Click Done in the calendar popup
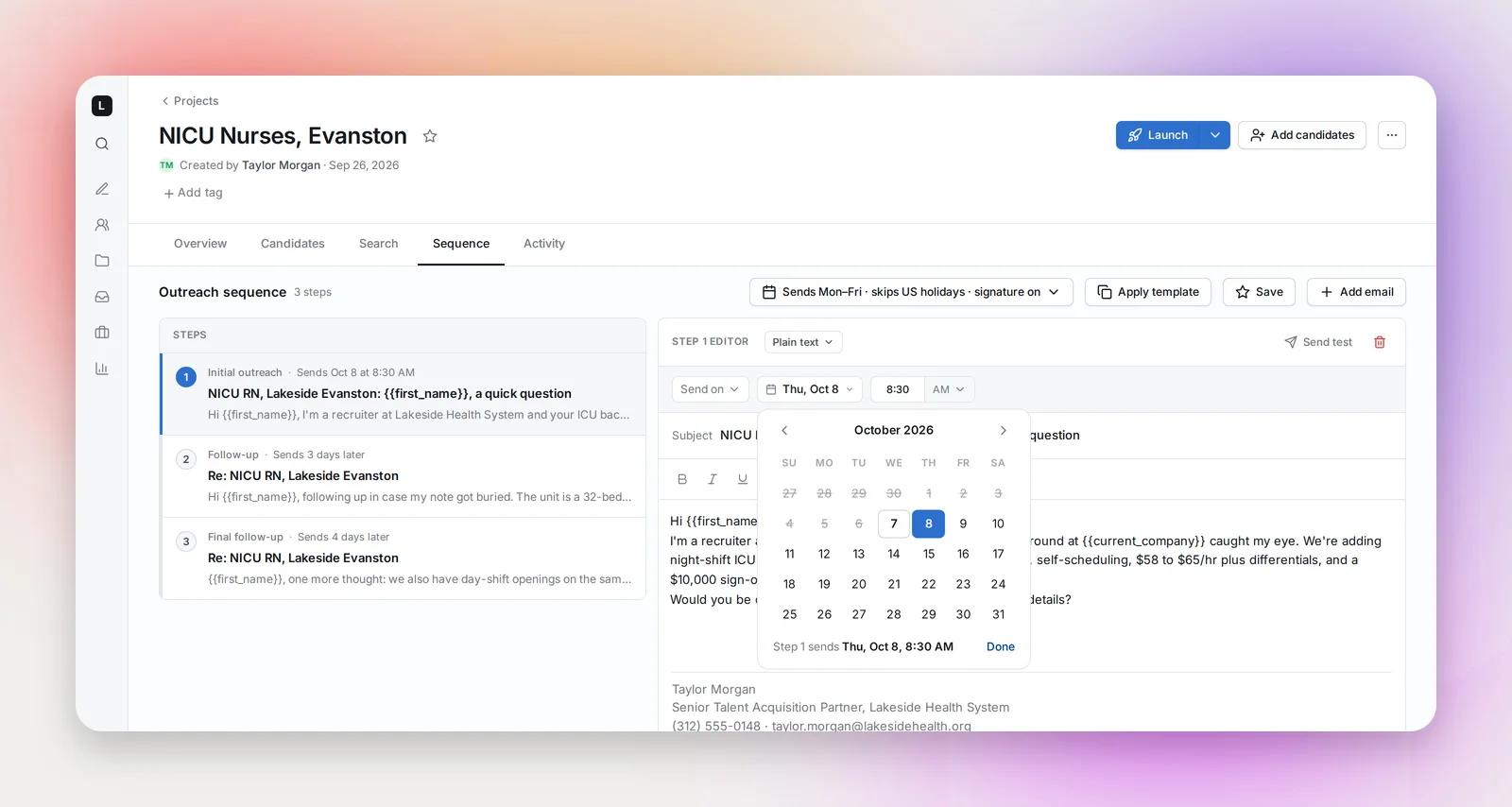The width and height of the screenshot is (1512, 807). click(1001, 647)
